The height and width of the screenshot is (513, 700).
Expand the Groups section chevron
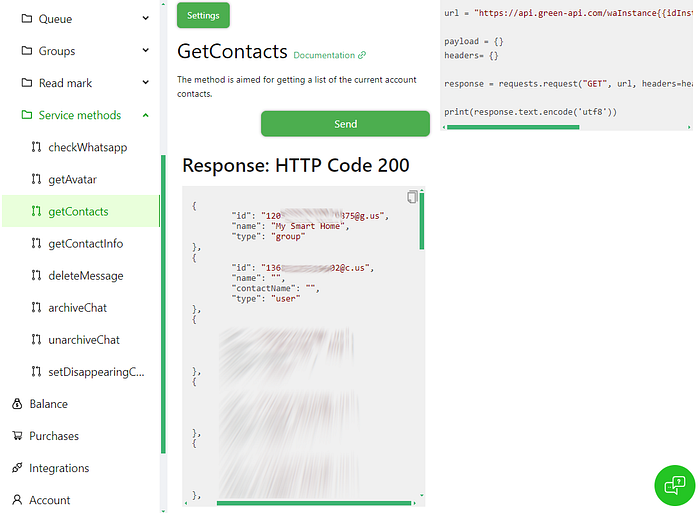click(146, 50)
